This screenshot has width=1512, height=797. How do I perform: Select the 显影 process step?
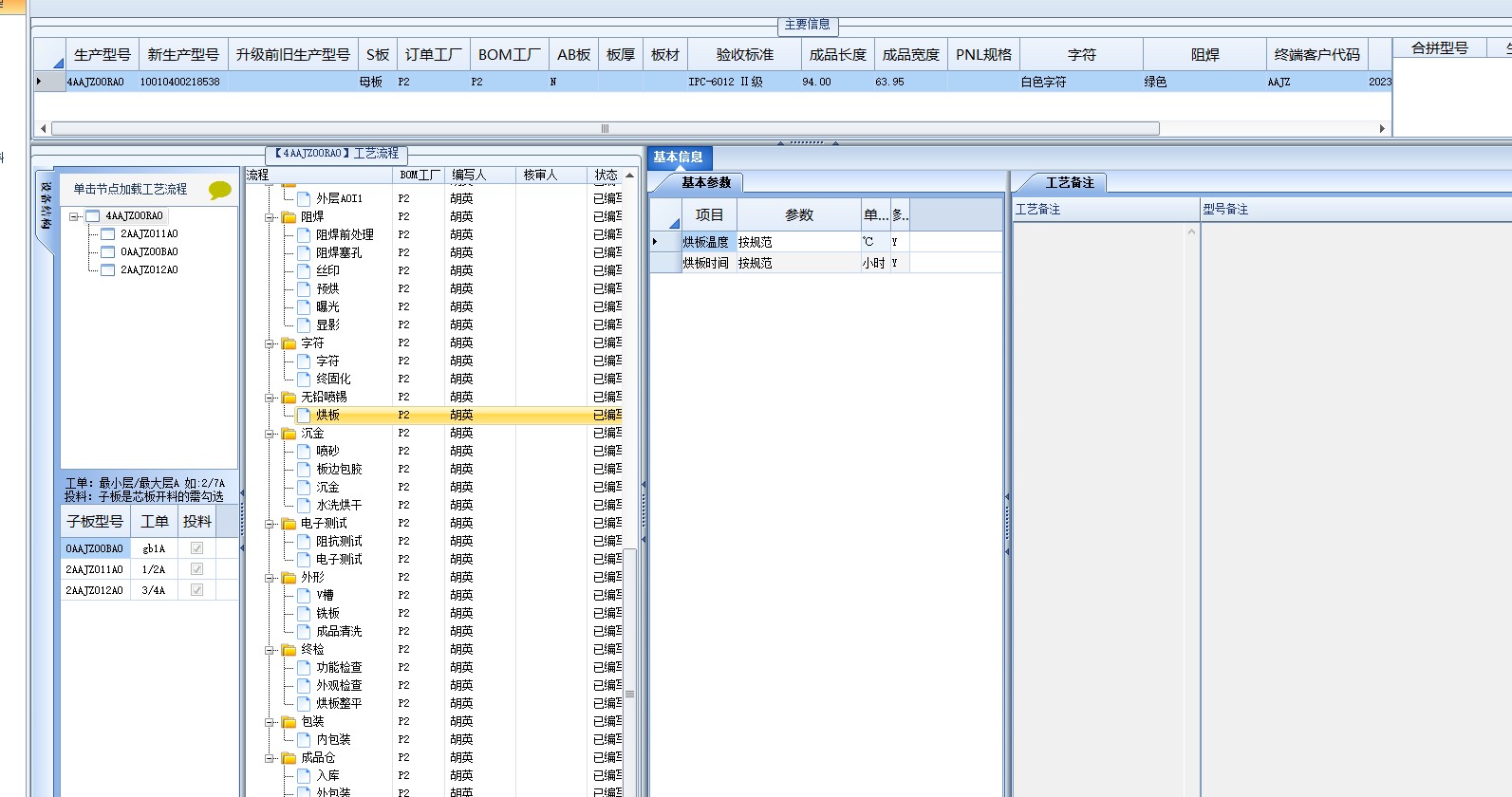327,324
